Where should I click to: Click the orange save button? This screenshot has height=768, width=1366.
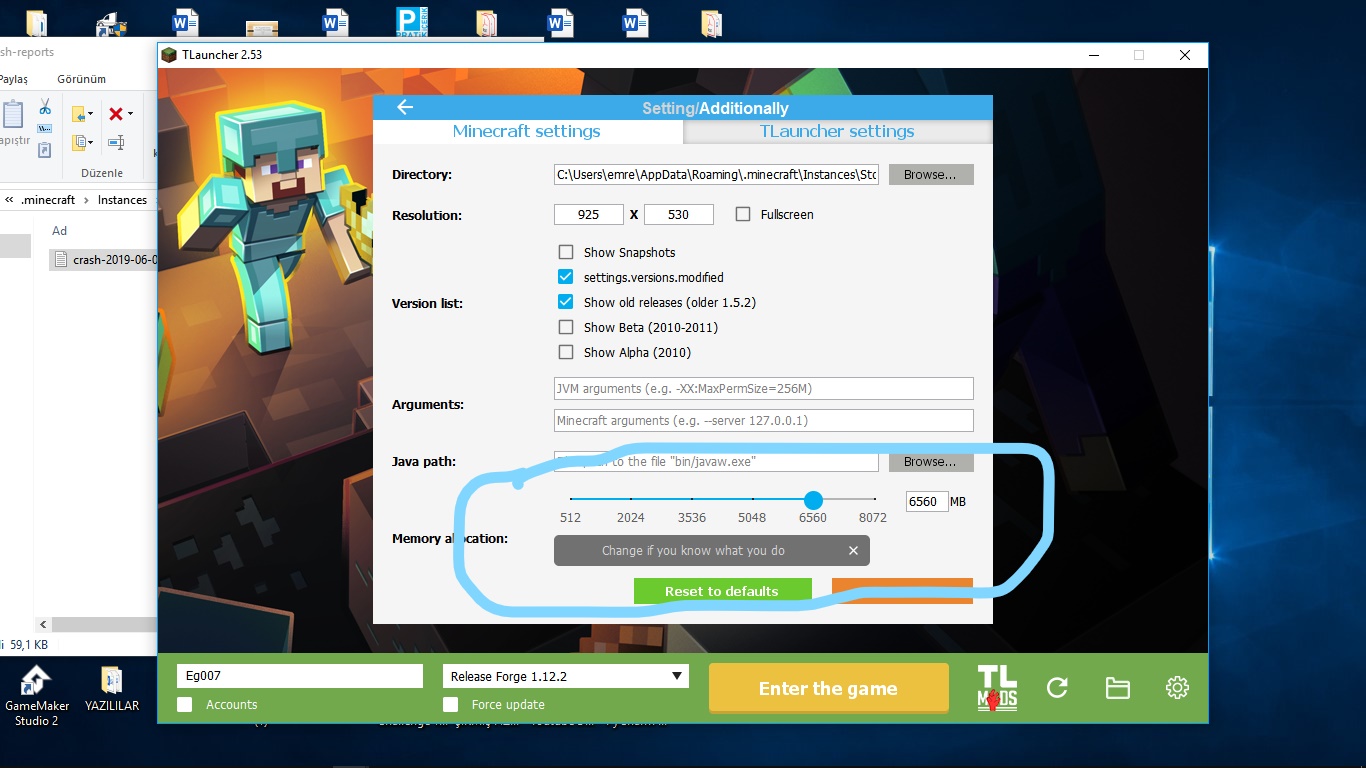902,591
